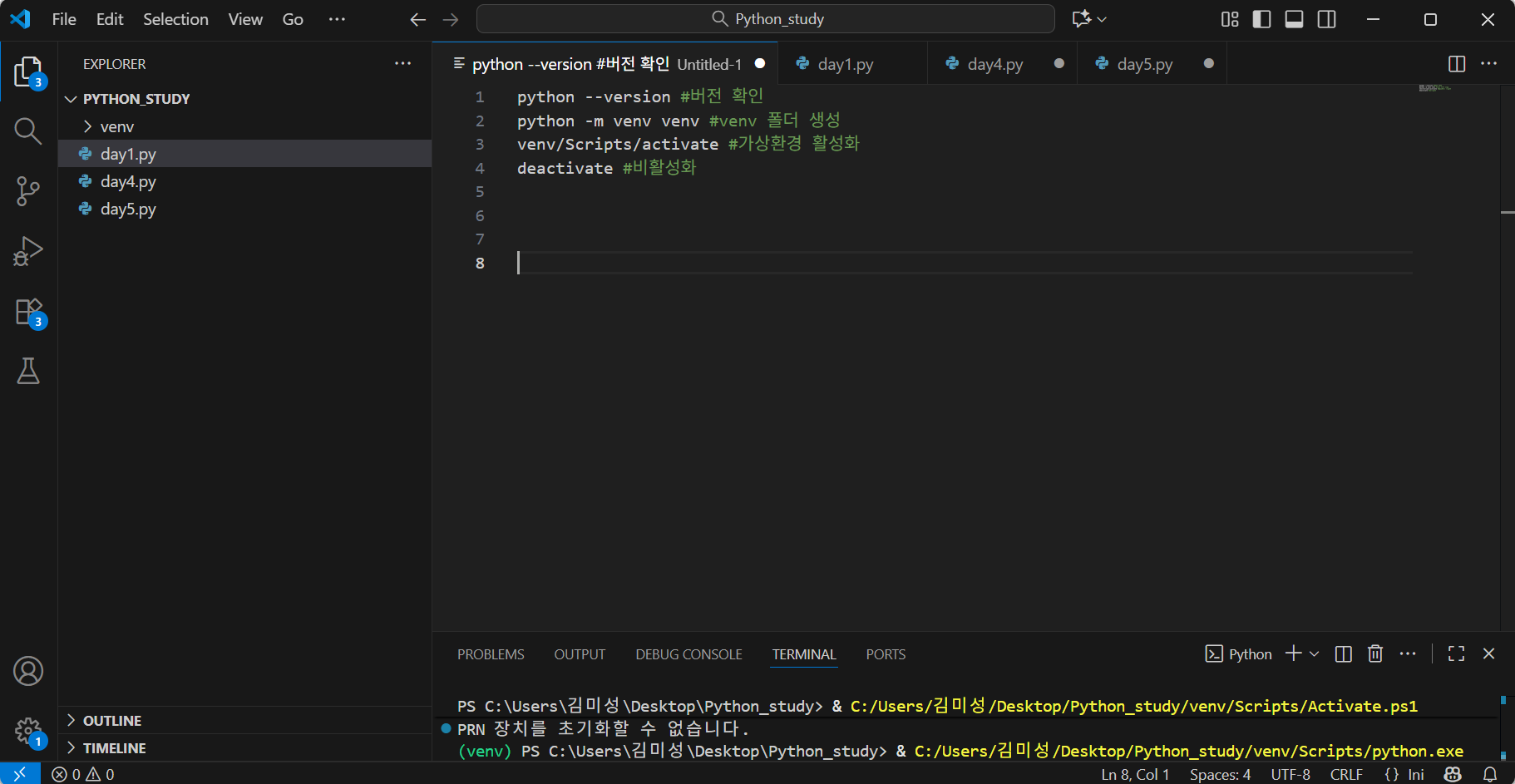The height and width of the screenshot is (784, 1515).
Task: Open Copilot chat dropdown arrow
Action: coord(1102,19)
